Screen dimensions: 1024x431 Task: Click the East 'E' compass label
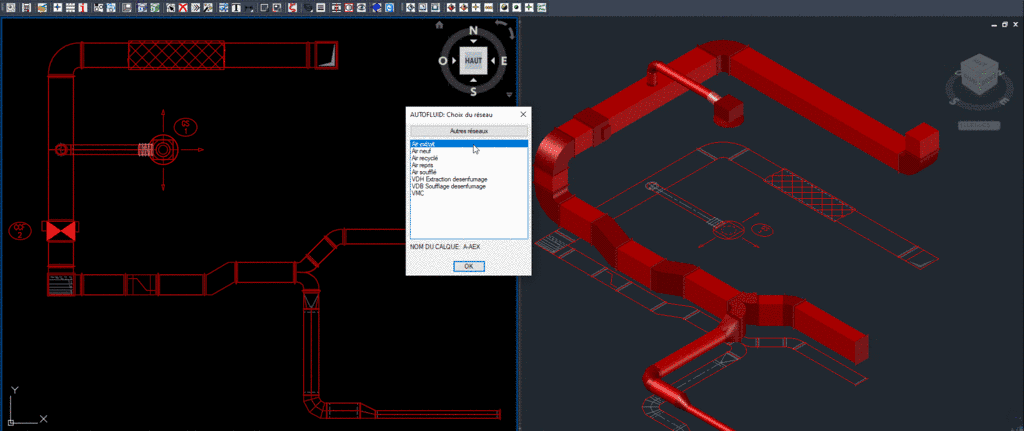click(x=504, y=61)
